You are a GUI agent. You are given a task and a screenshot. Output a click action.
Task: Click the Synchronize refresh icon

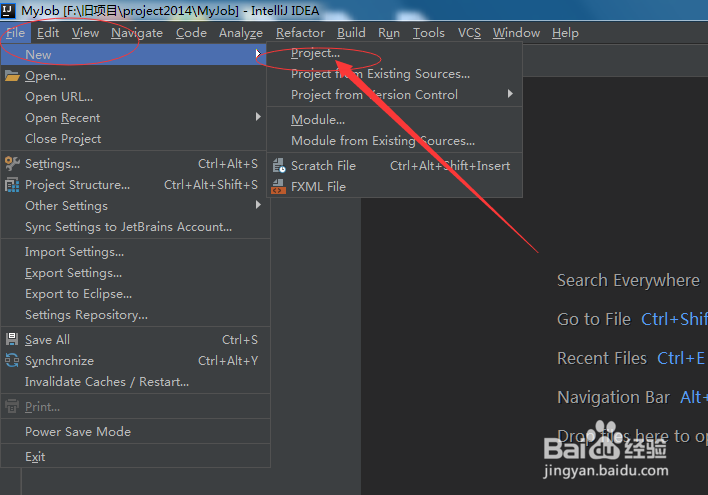(12, 360)
